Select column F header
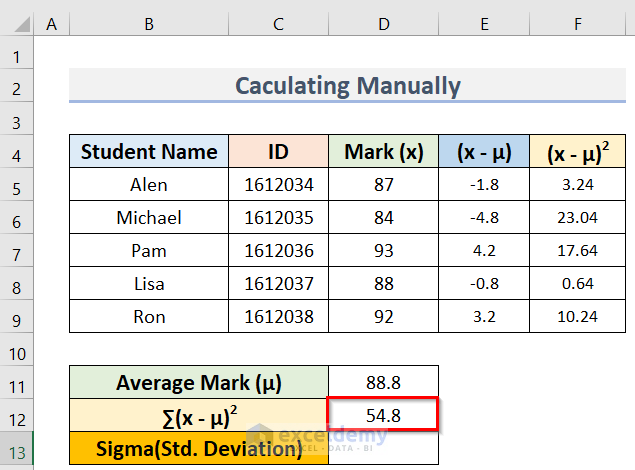635x470 pixels. [x=577, y=24]
